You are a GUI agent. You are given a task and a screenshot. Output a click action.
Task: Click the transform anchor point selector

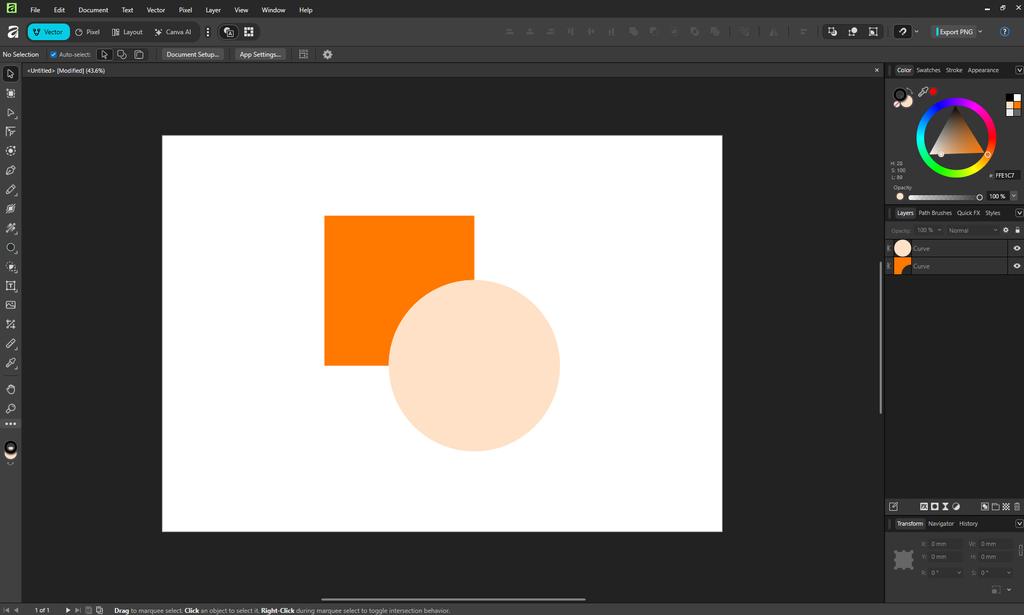point(903,560)
